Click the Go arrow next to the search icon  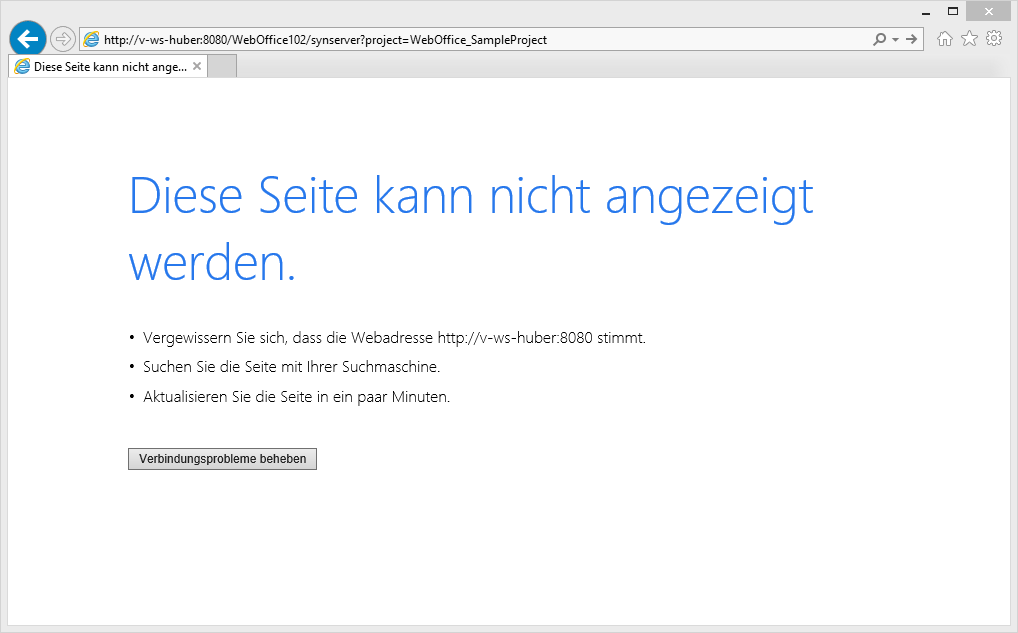(911, 39)
